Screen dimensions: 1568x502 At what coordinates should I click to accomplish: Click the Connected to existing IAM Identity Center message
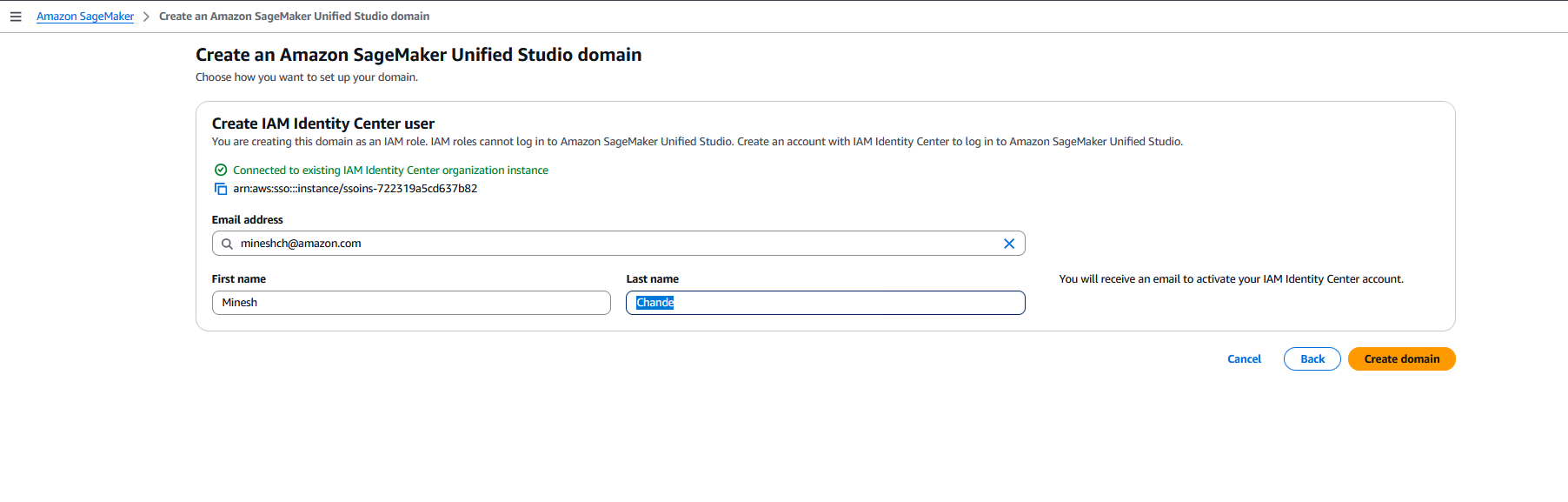coord(390,171)
